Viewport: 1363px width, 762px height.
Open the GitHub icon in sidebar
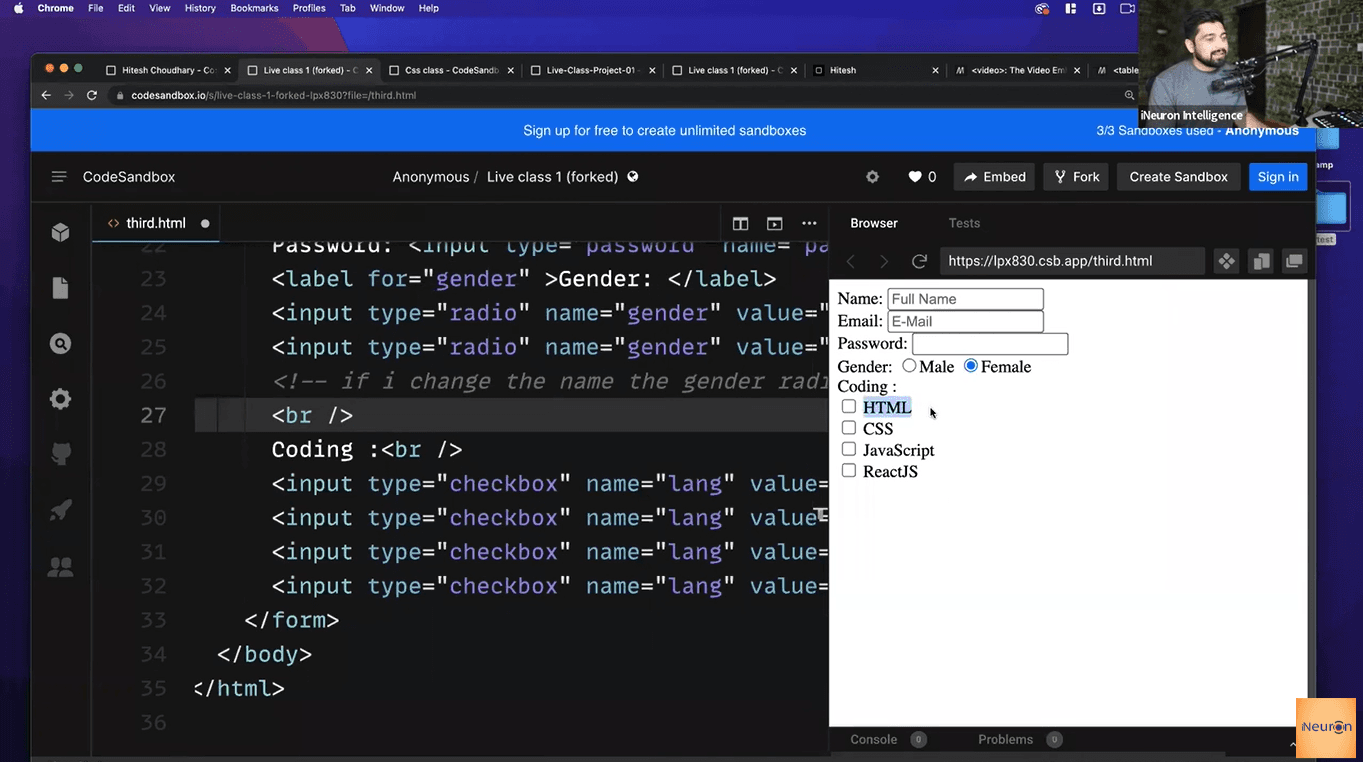(60, 454)
